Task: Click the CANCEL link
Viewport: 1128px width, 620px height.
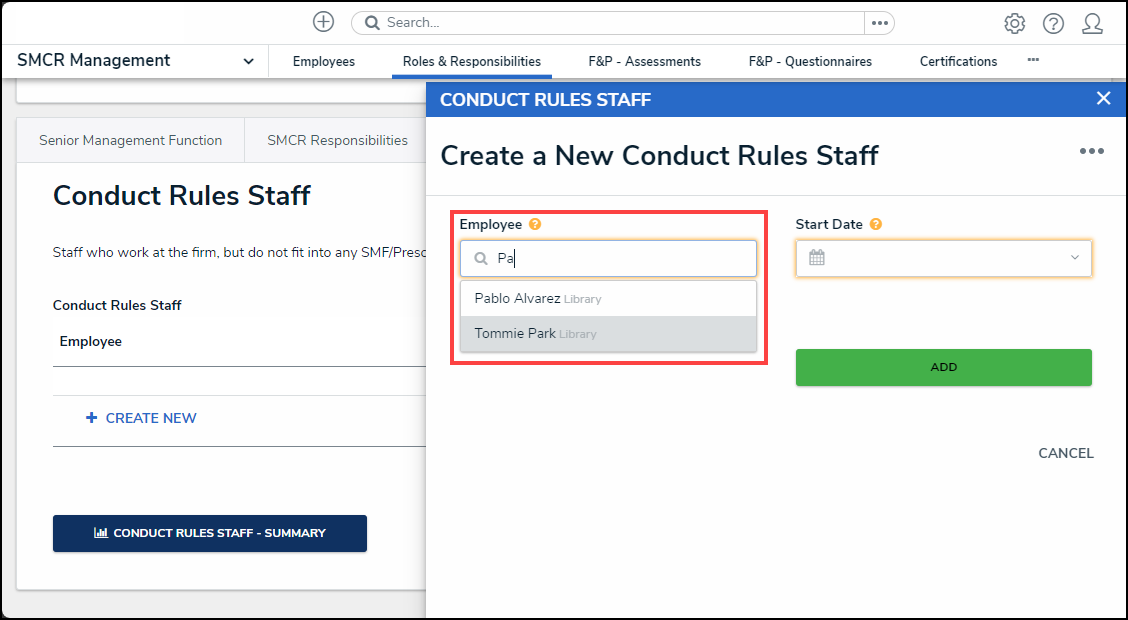Action: (x=1065, y=453)
